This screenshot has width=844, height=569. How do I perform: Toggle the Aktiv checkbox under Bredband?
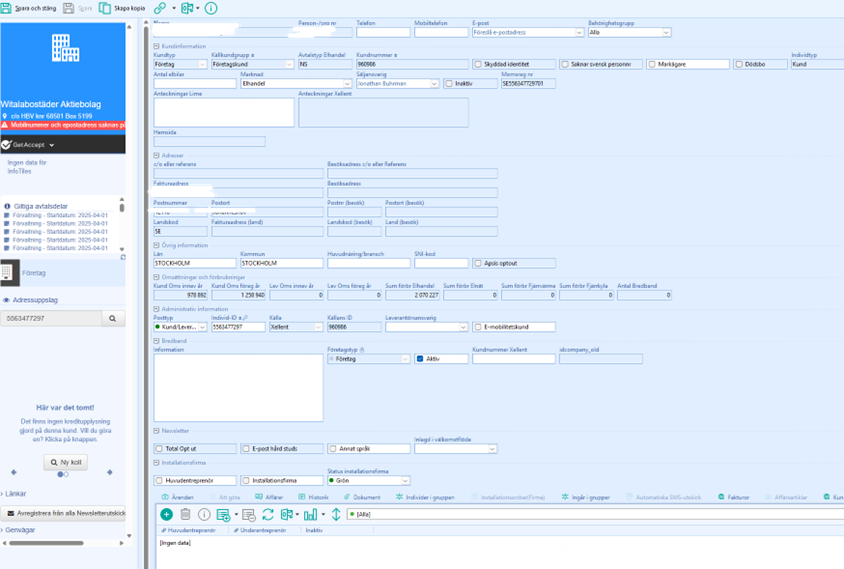click(x=420, y=358)
